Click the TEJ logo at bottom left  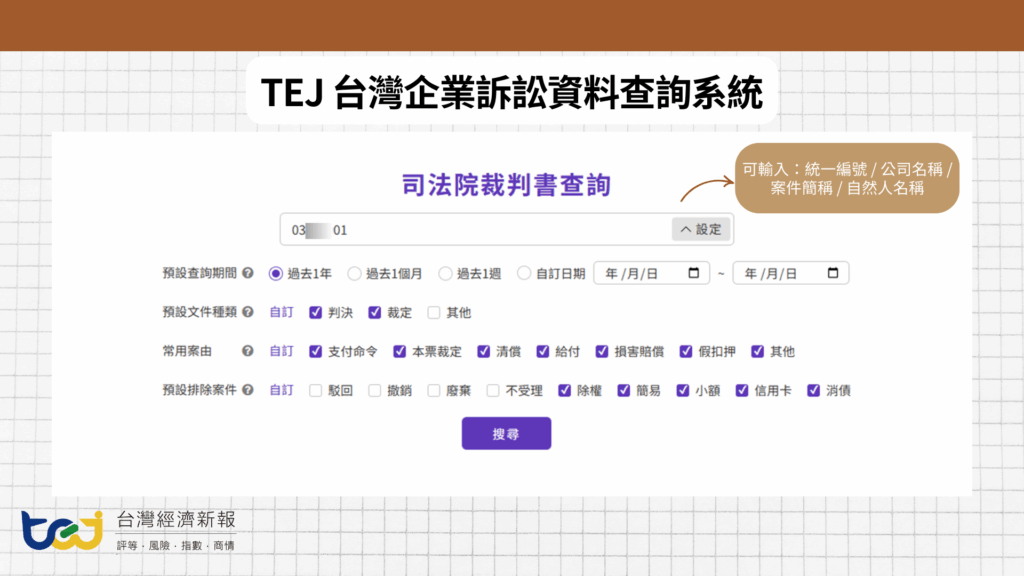[x=62, y=530]
